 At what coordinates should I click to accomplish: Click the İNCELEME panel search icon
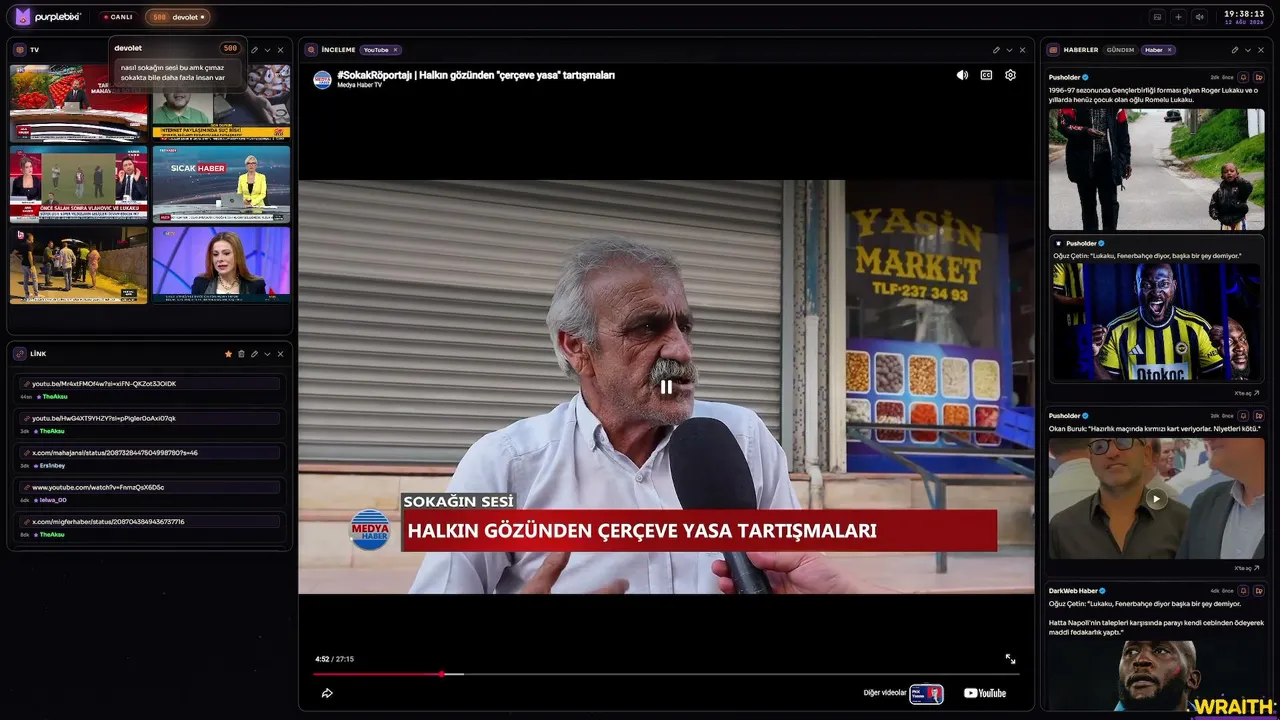click(x=311, y=50)
